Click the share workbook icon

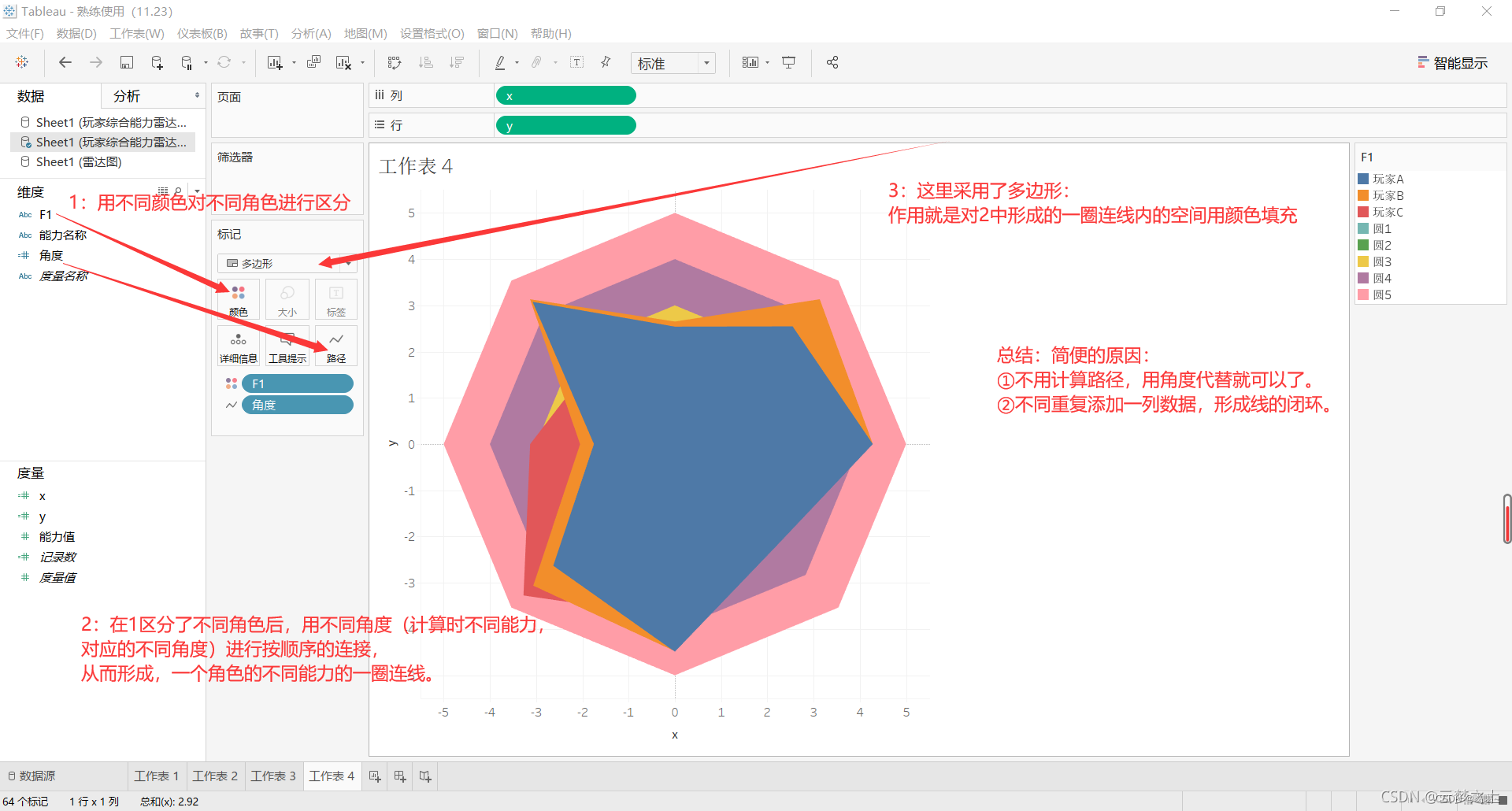832,62
